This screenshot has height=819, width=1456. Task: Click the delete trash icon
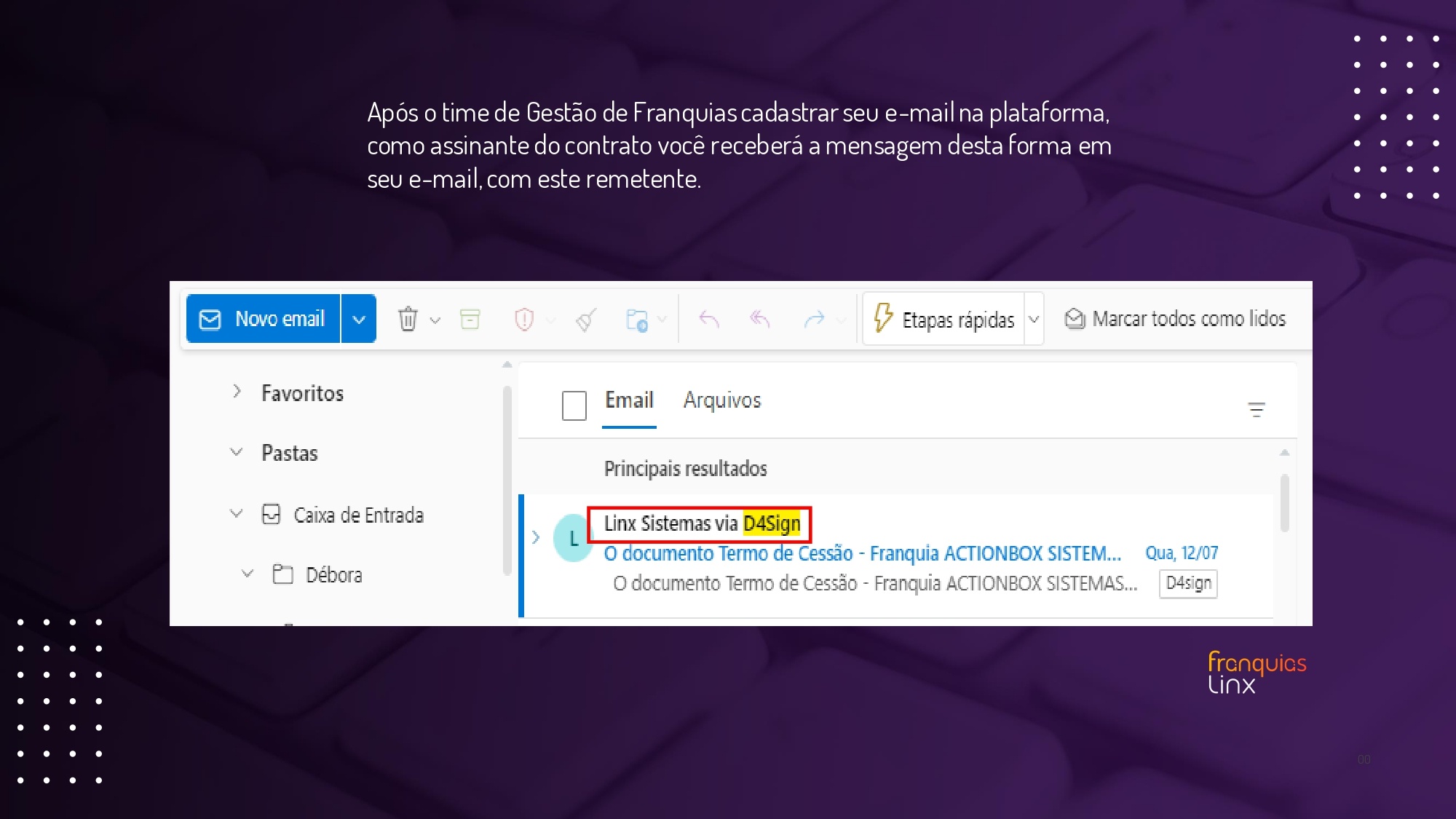point(408,319)
